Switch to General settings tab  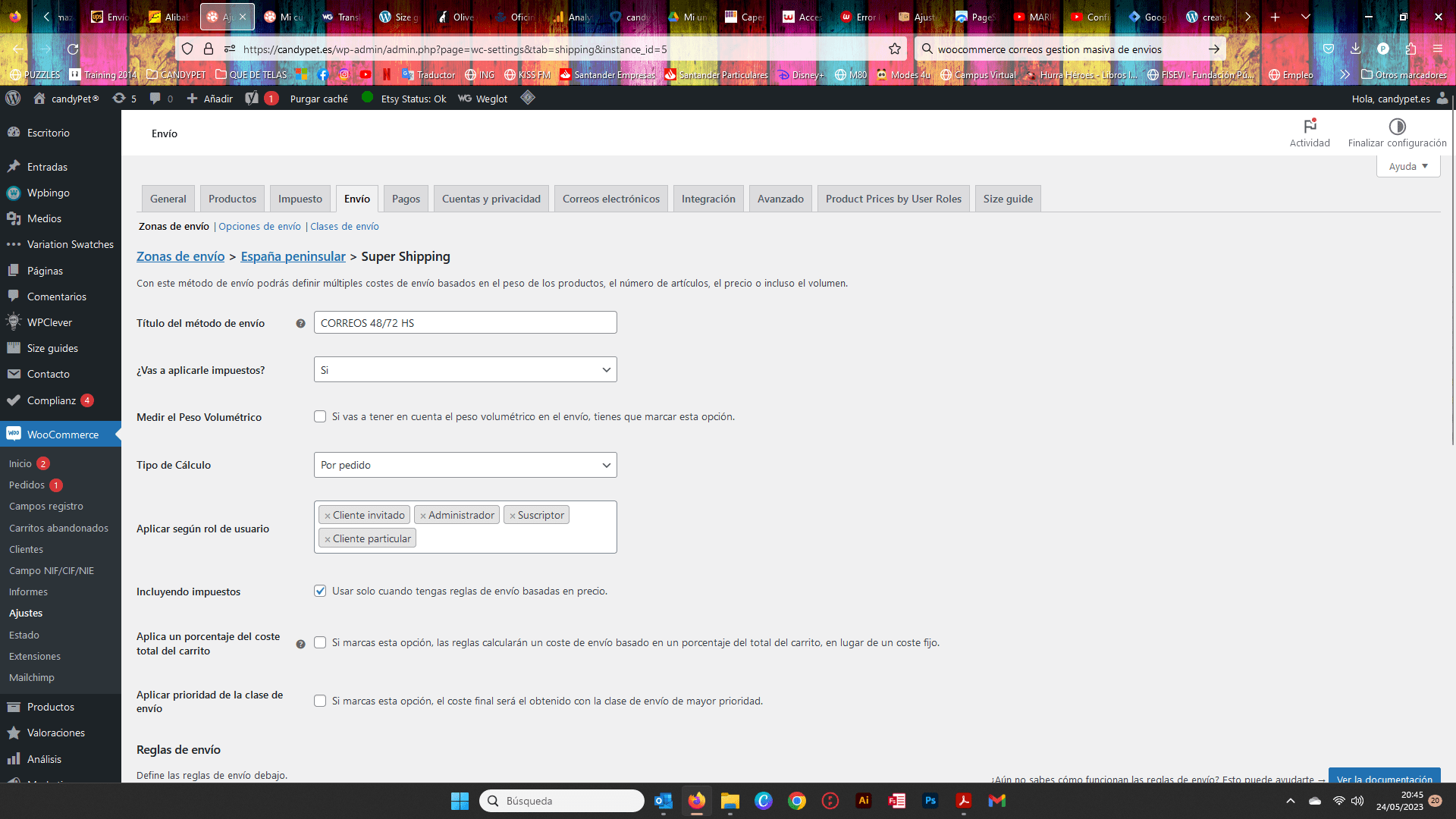point(168,199)
